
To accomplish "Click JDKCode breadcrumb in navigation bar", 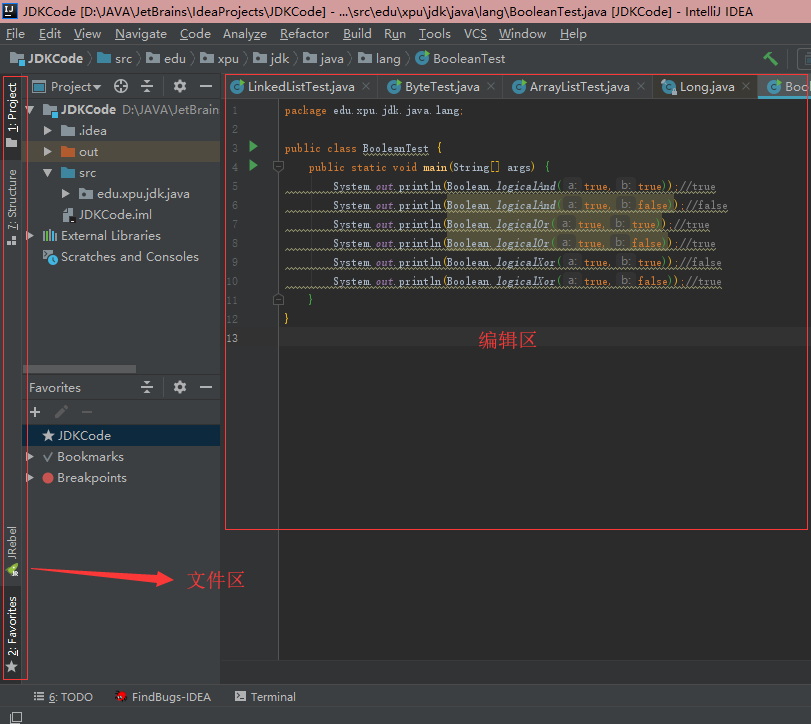I will 47,58.
